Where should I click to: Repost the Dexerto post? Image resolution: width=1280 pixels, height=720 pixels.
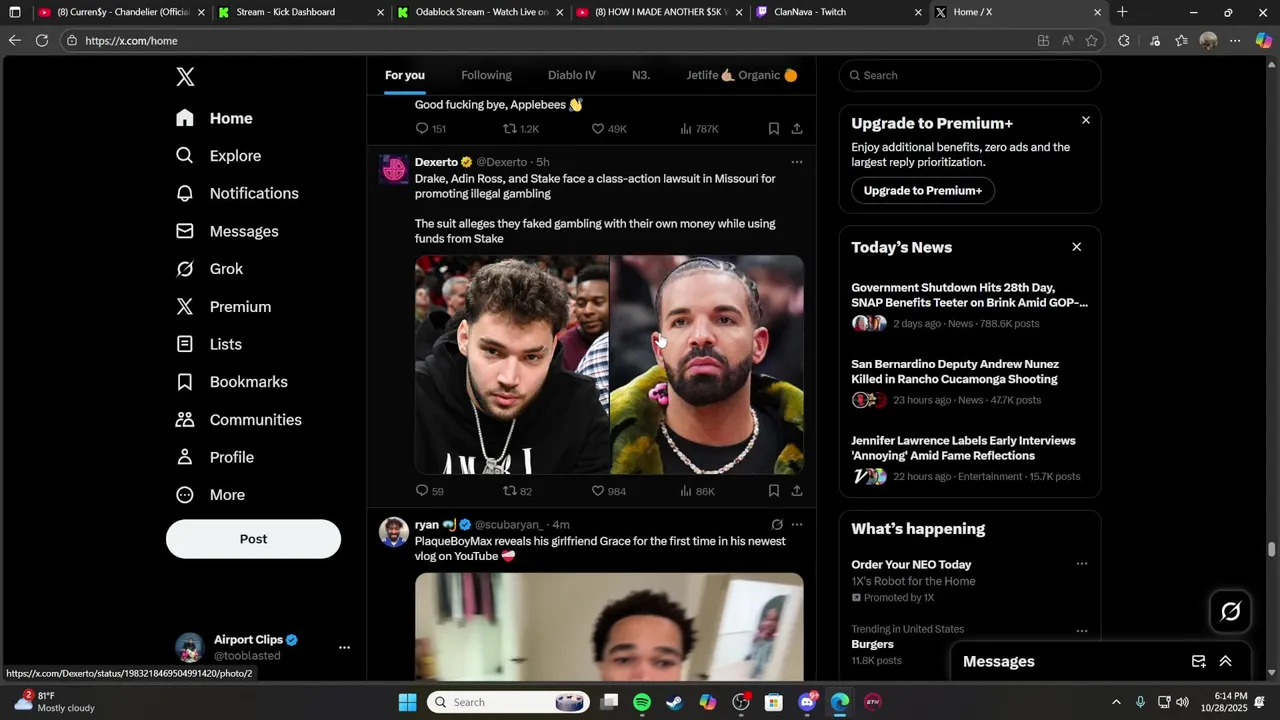(510, 491)
